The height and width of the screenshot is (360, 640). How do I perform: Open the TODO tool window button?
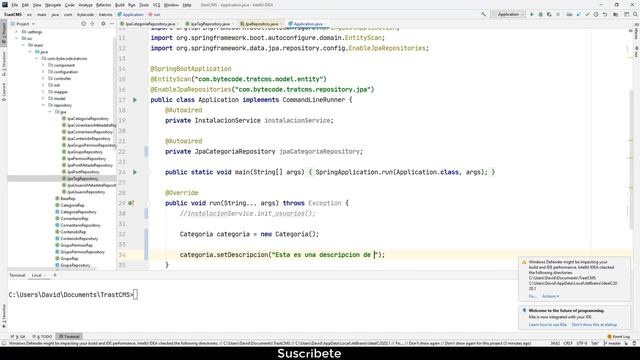click(x=42, y=336)
